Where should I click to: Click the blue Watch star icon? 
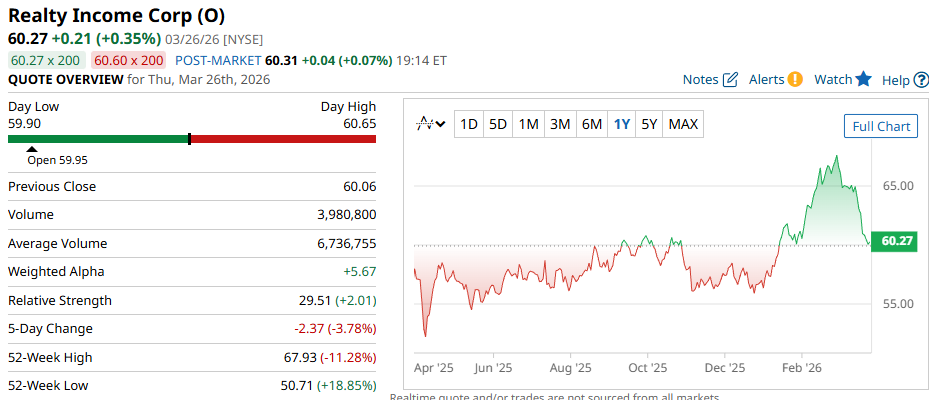[x=864, y=79]
